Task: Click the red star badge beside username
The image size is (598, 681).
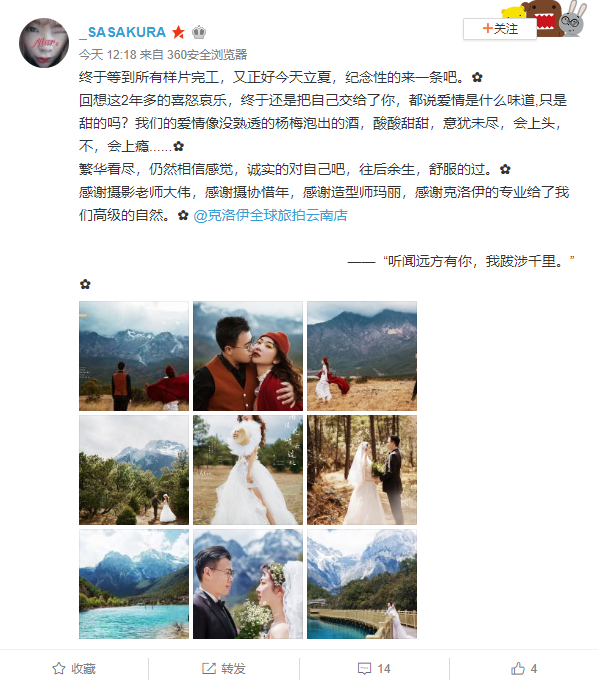Action: [x=178, y=32]
